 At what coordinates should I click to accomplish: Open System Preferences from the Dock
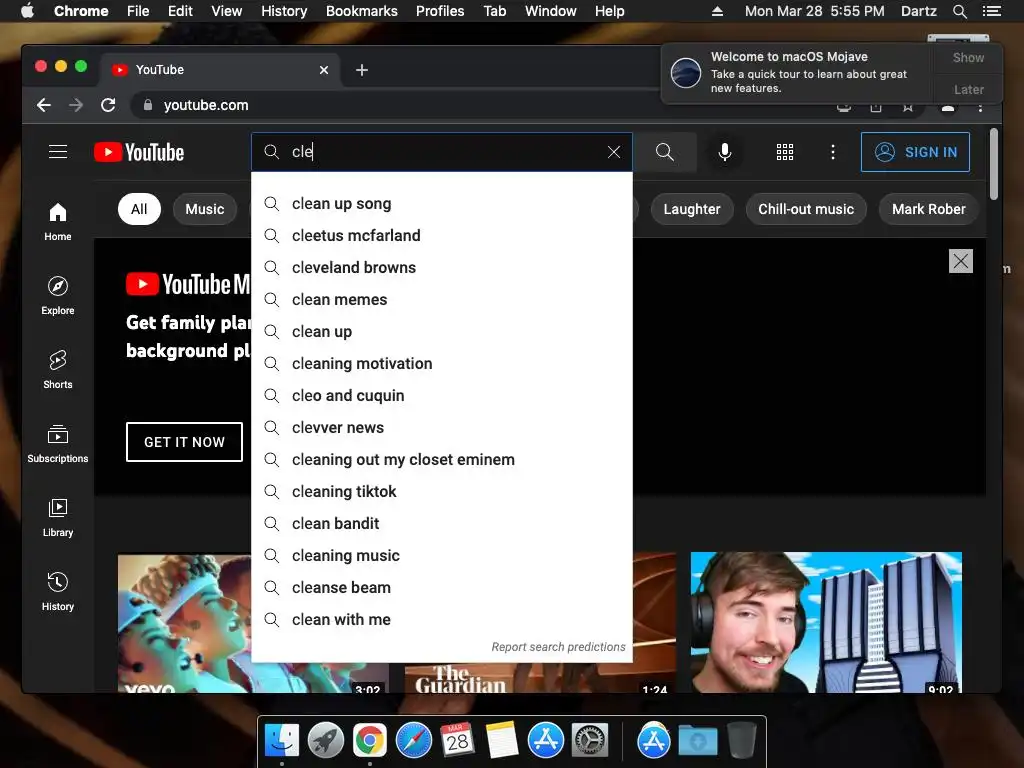click(x=590, y=740)
